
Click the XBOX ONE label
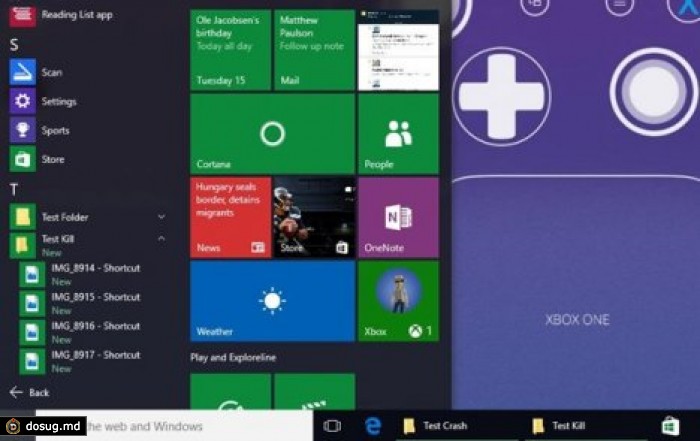pos(577,320)
